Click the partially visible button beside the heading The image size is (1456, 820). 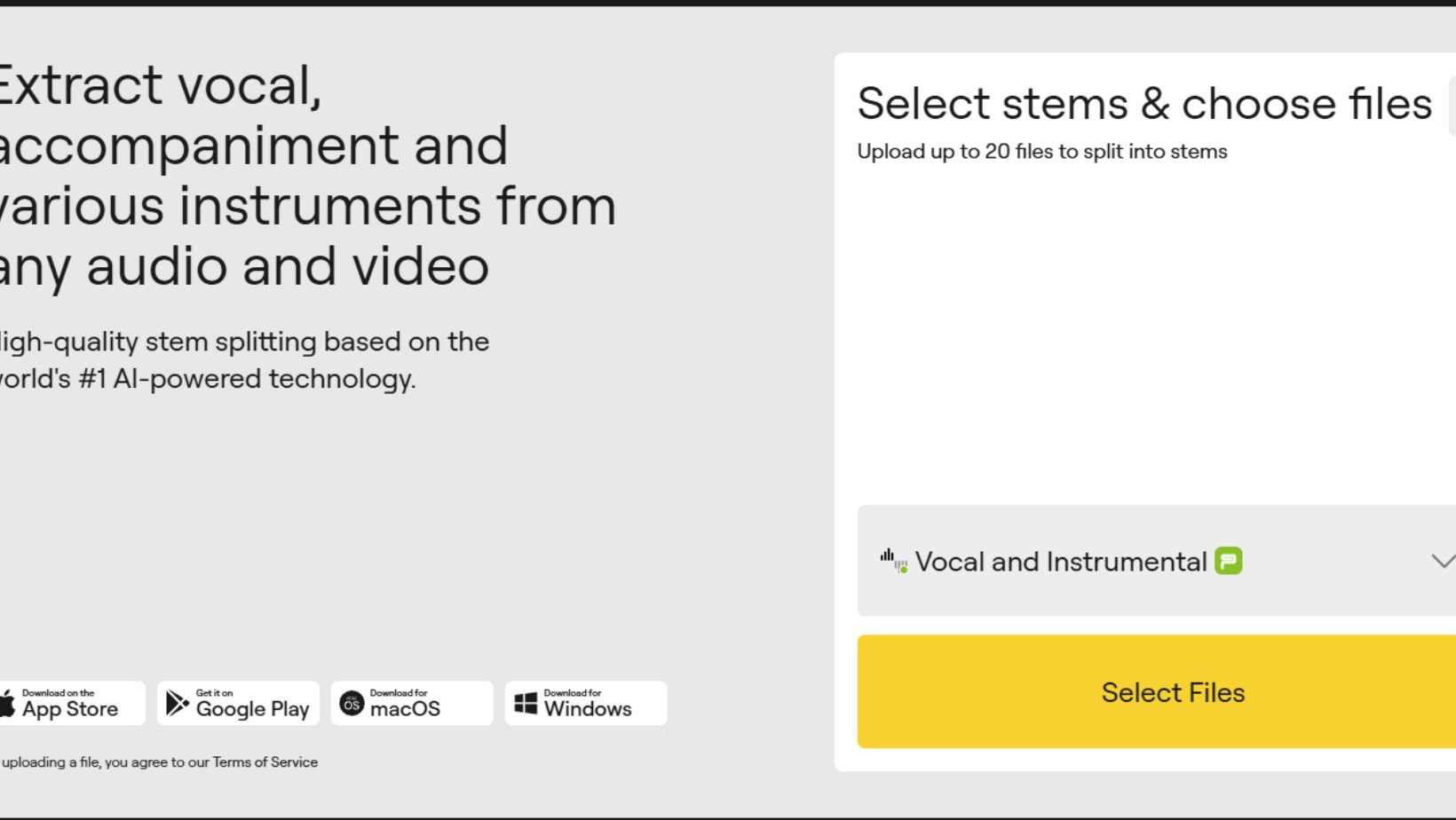(1452, 105)
